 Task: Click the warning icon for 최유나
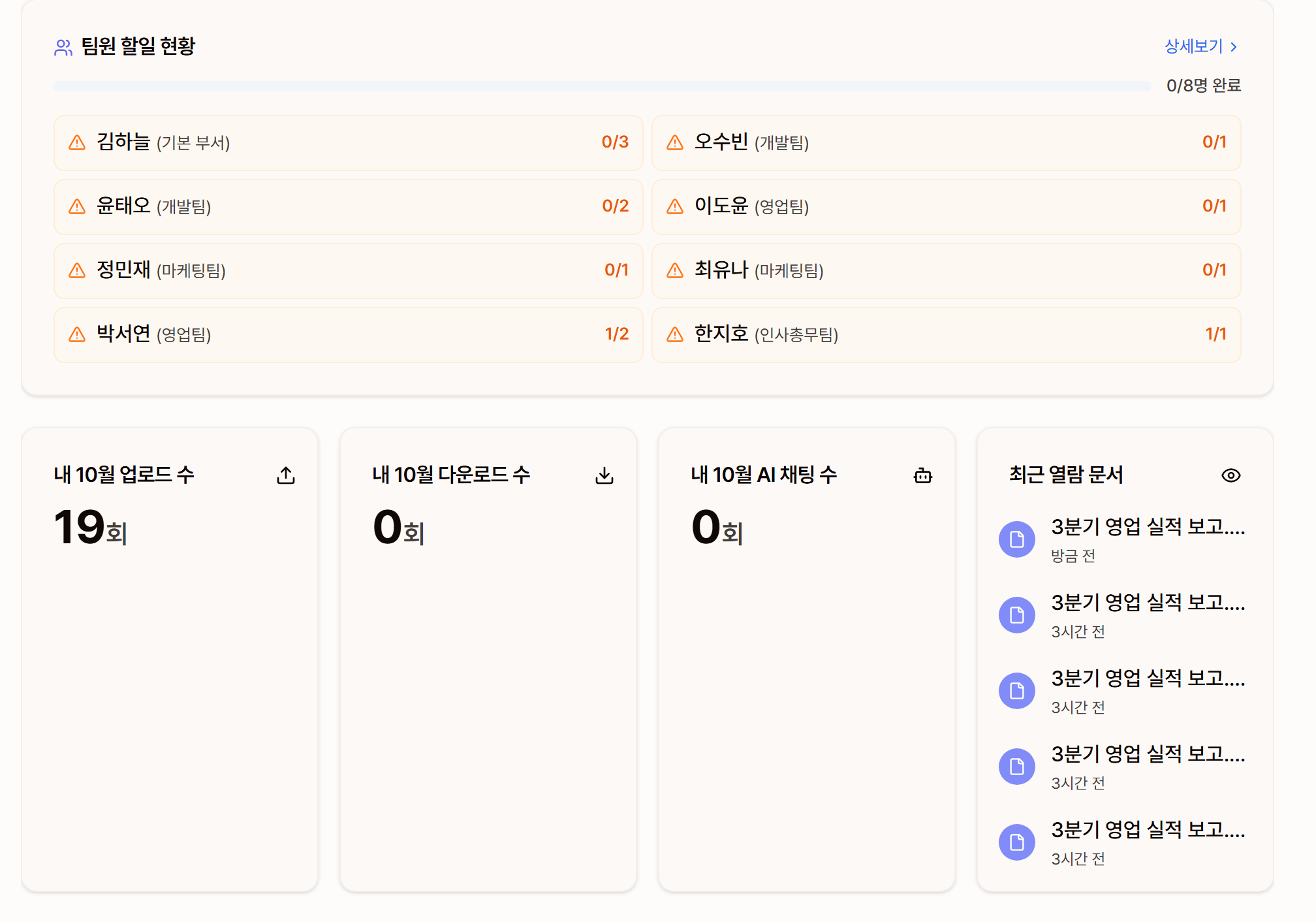(675, 270)
